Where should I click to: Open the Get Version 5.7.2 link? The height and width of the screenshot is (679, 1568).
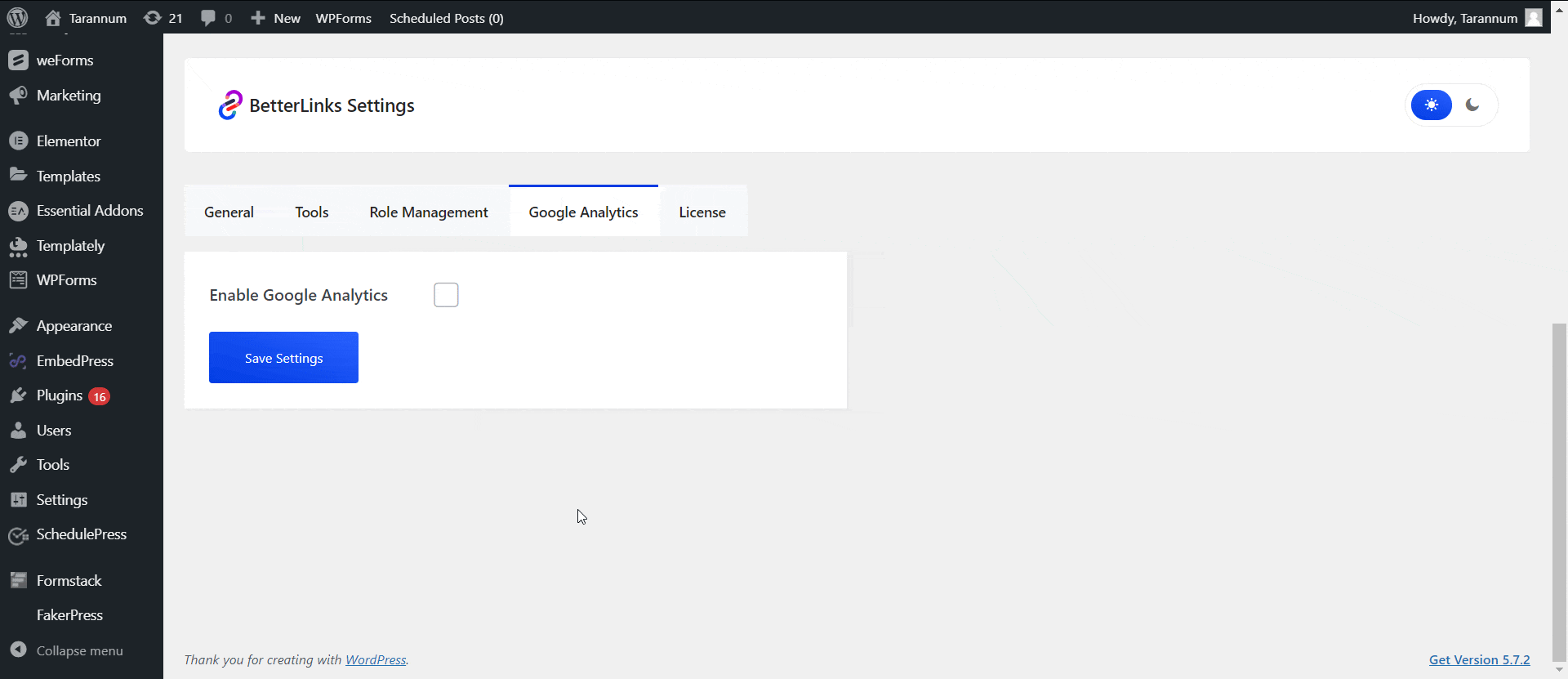coord(1479,659)
